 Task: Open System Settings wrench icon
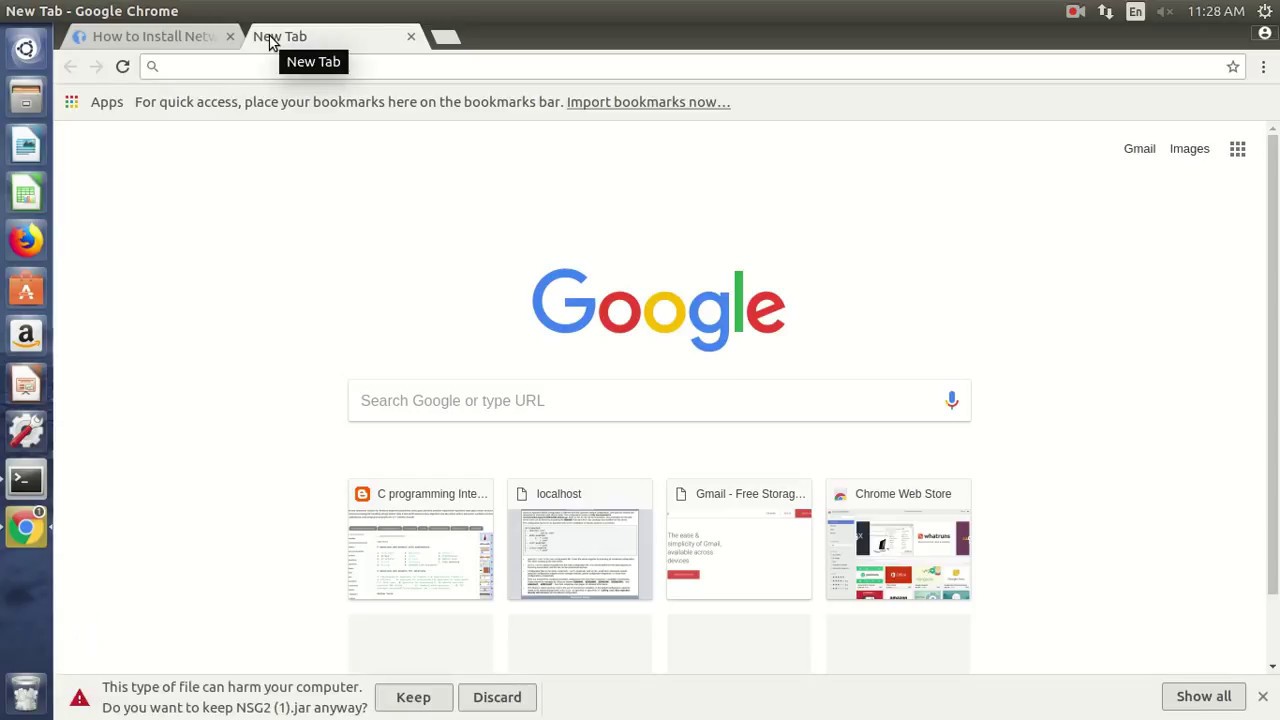[26, 432]
